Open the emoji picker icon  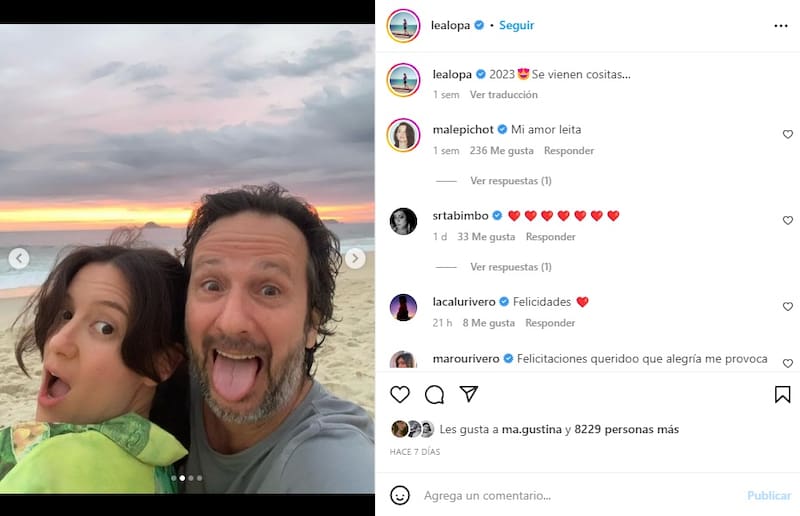pyautogui.click(x=400, y=495)
